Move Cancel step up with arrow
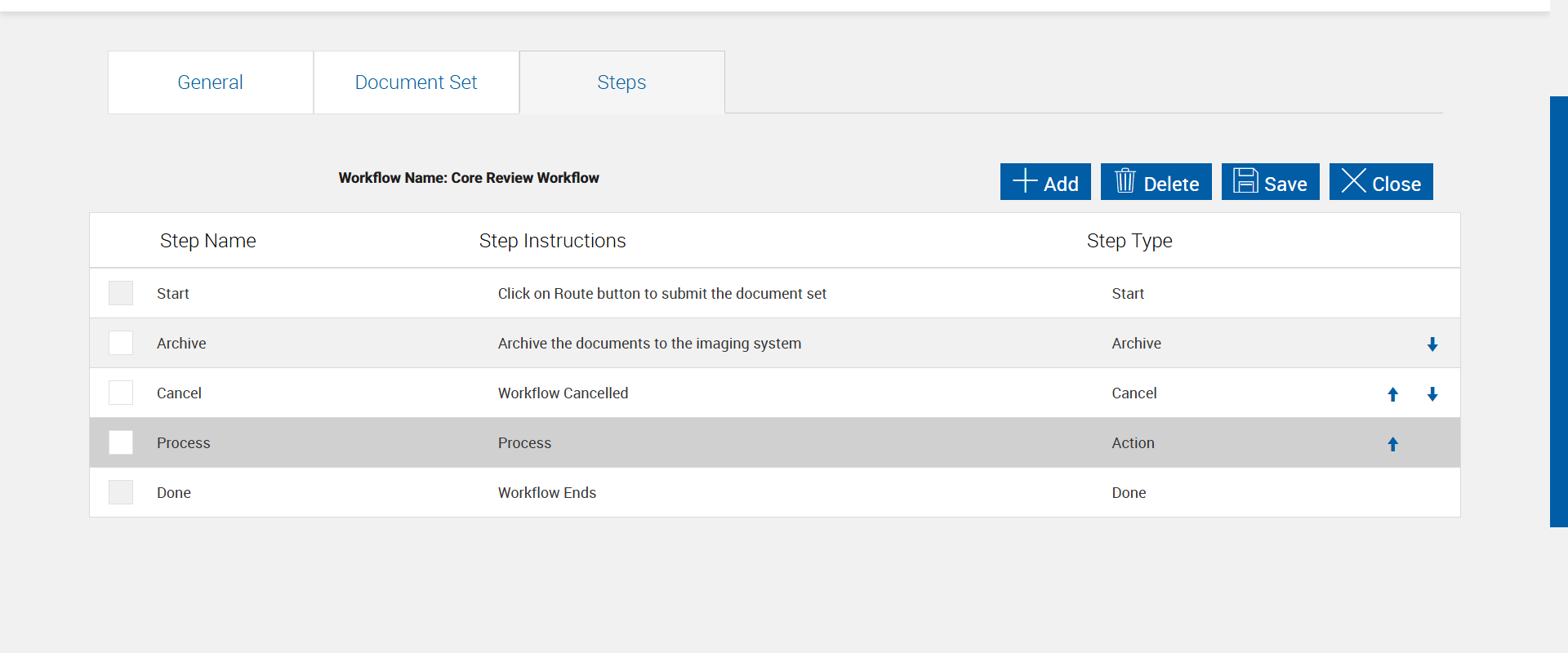The height and width of the screenshot is (653, 1568). 1393,394
